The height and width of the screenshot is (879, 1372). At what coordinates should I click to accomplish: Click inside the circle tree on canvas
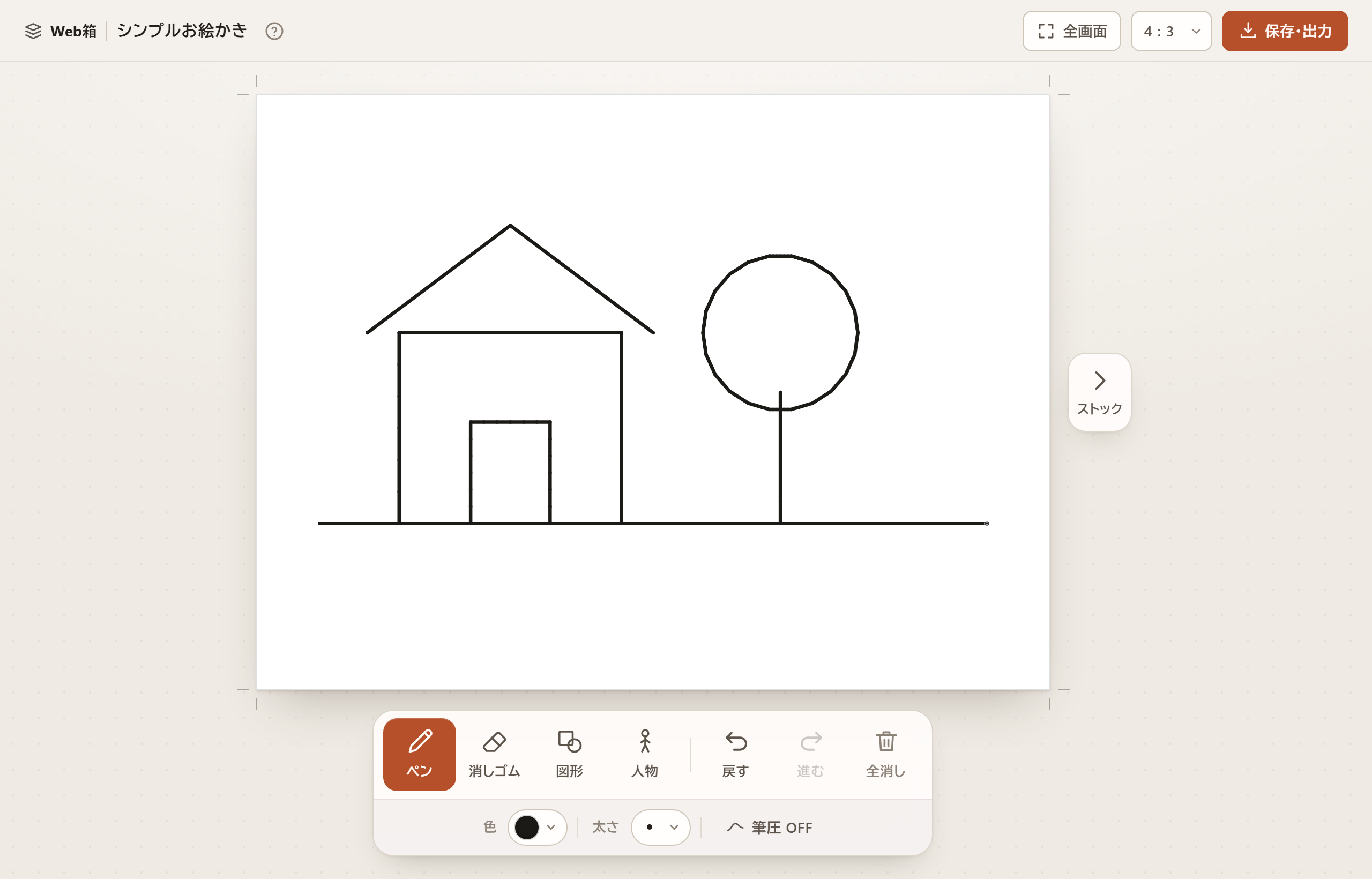(780, 332)
